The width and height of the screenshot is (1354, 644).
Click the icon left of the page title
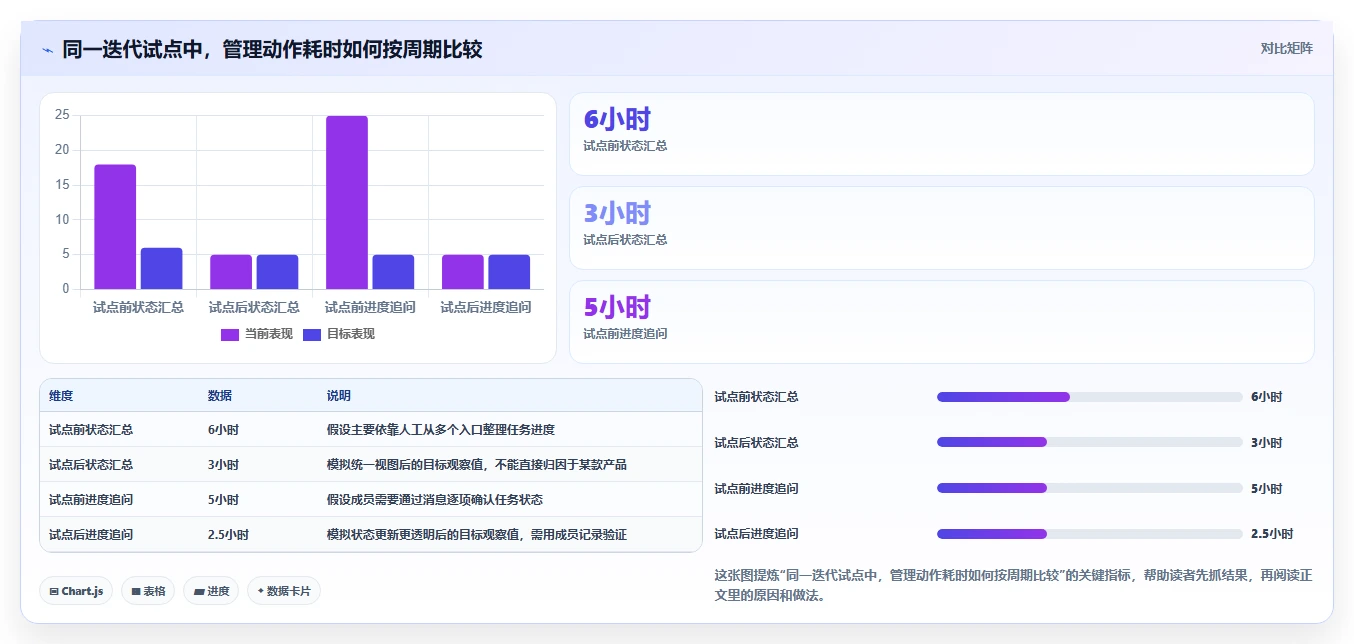(x=47, y=50)
